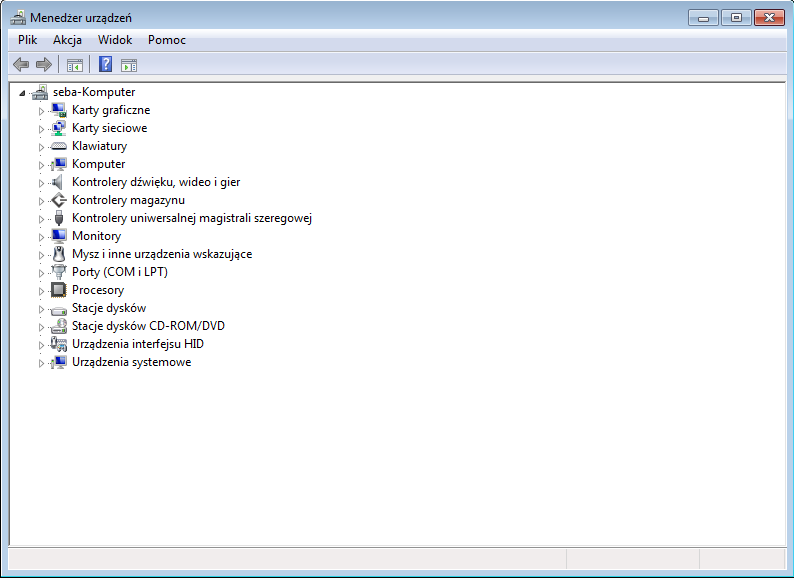794x580 pixels.
Task: Expand the Kontrolery magazynu node
Action: coord(42,201)
